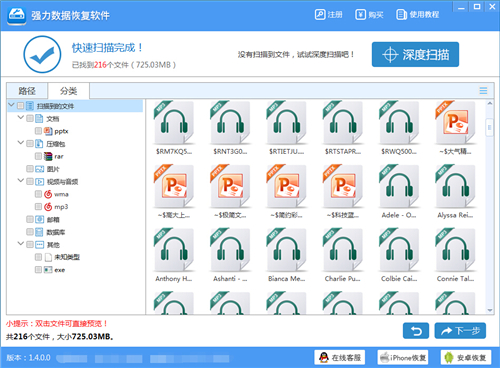Check the wma checkbox
500x368 pixels.
(38, 194)
